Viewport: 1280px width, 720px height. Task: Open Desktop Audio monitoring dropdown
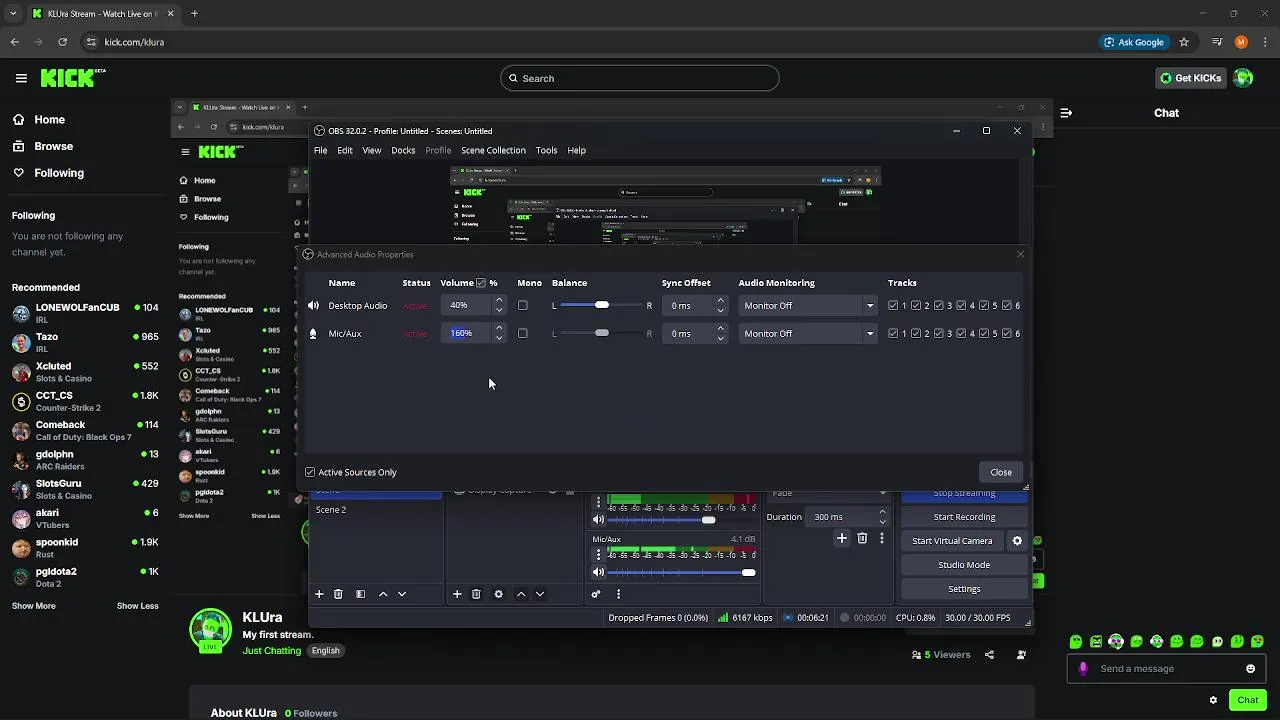click(x=808, y=305)
